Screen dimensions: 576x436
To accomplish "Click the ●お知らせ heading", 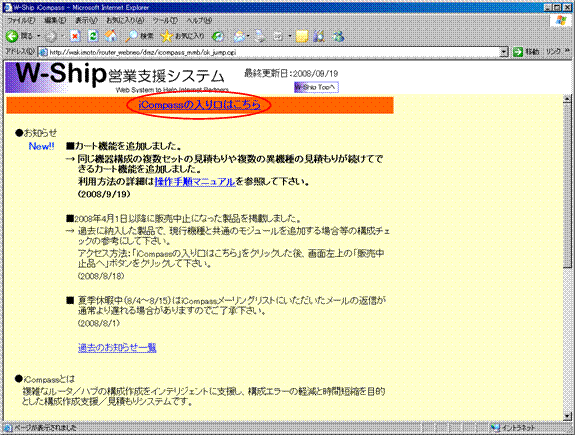I will (36, 133).
